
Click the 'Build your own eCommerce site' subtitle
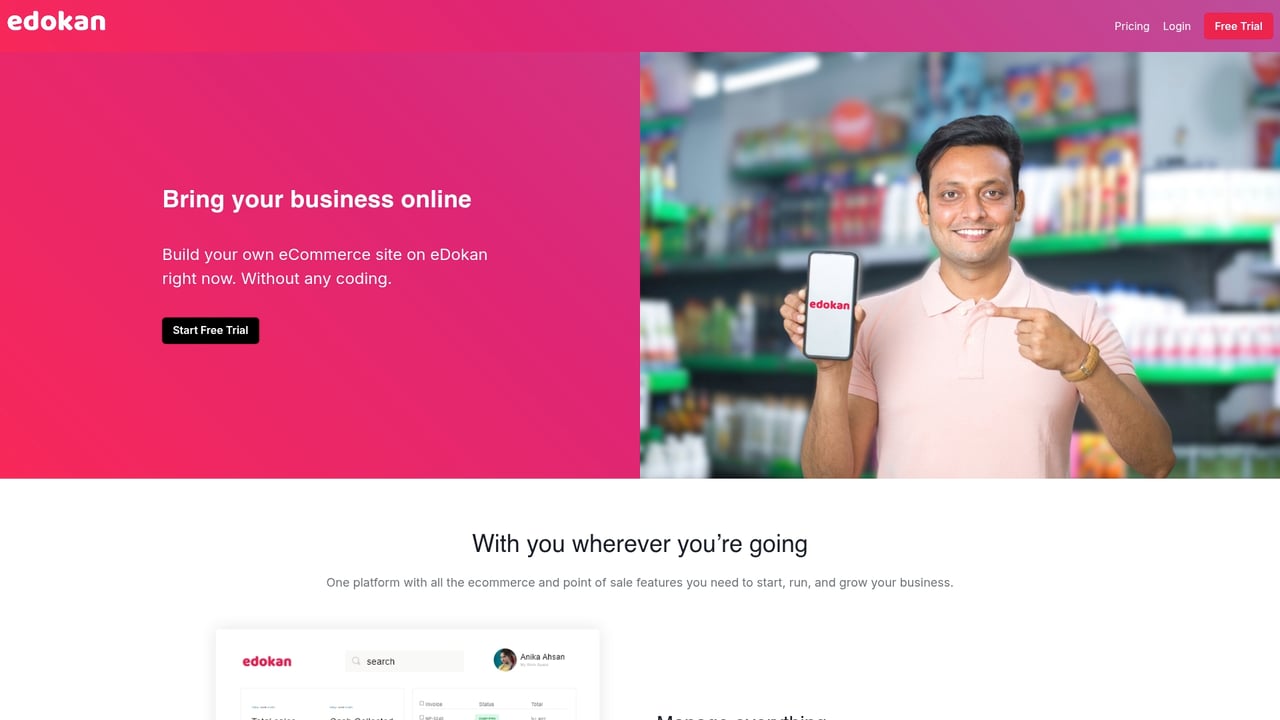point(325,266)
